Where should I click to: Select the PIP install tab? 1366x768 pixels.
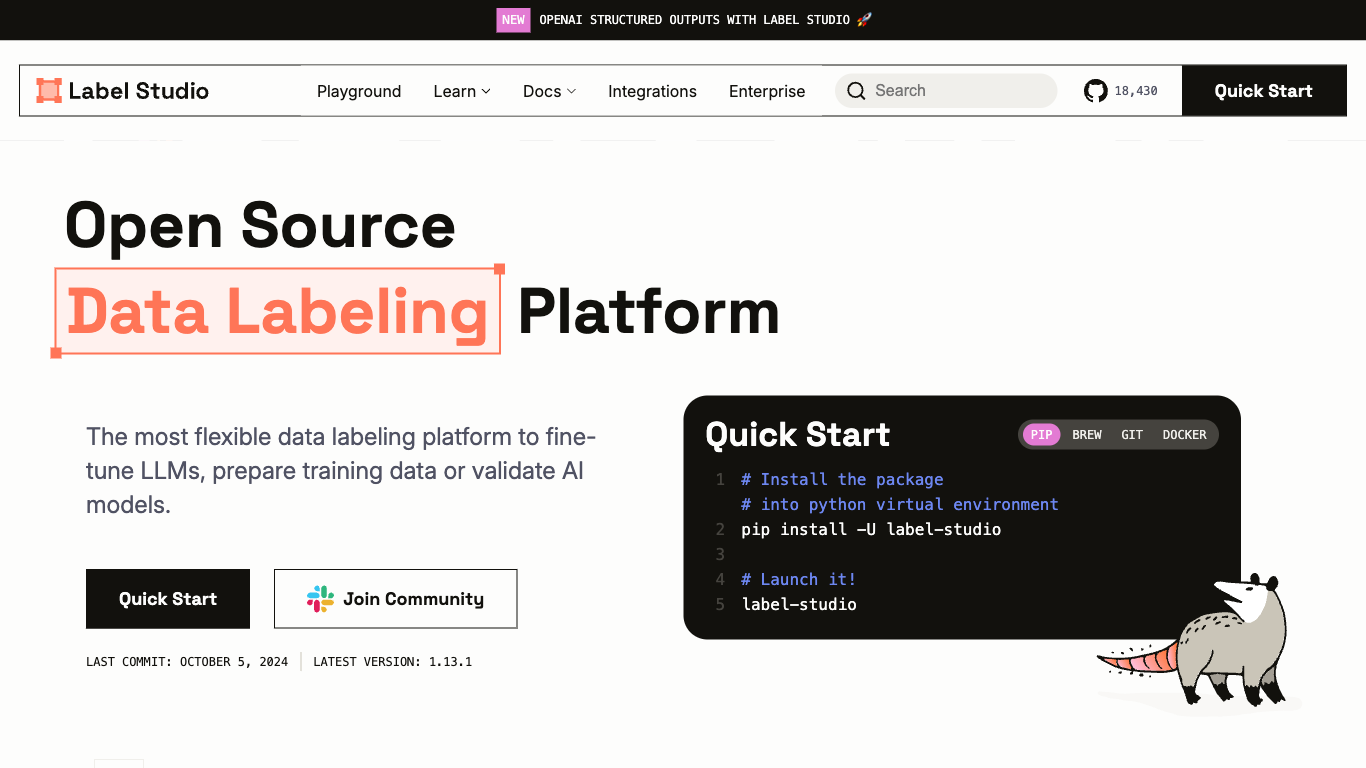(x=1042, y=435)
